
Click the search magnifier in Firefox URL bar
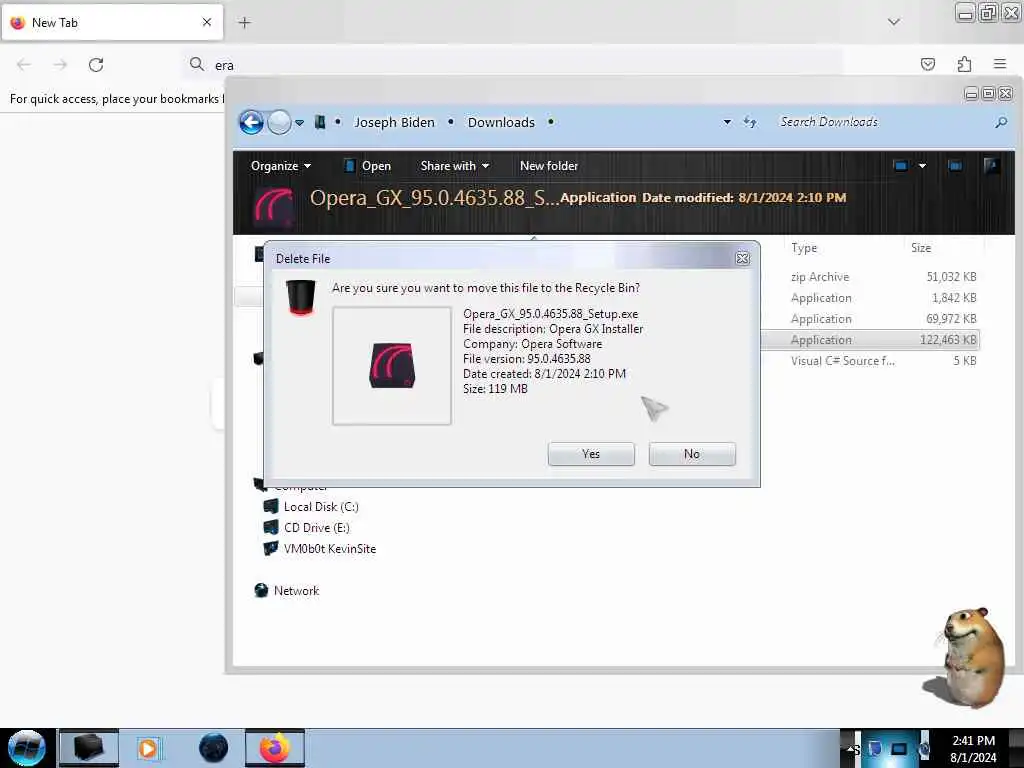coord(197,64)
